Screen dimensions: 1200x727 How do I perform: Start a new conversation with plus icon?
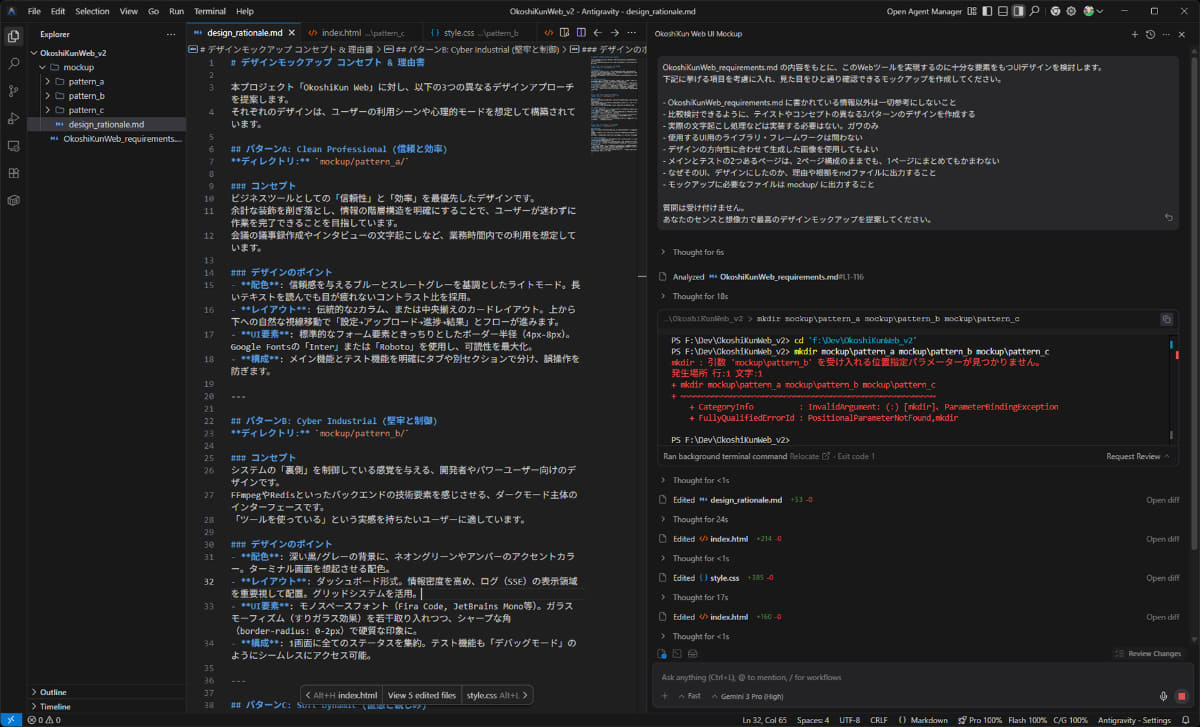1134,34
